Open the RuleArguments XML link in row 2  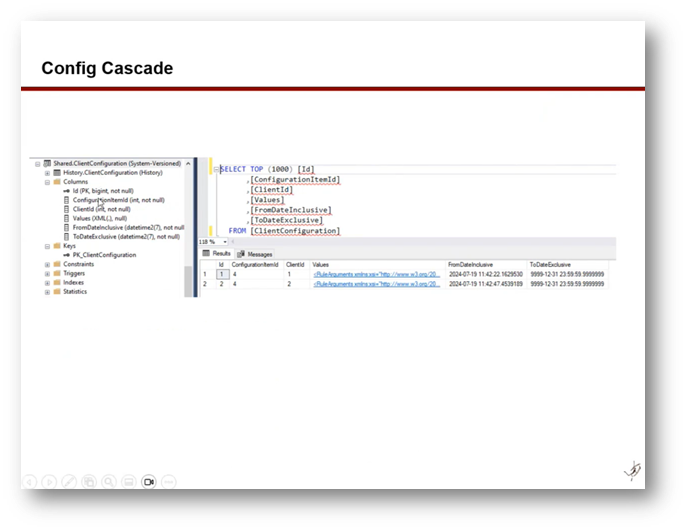click(x=376, y=284)
